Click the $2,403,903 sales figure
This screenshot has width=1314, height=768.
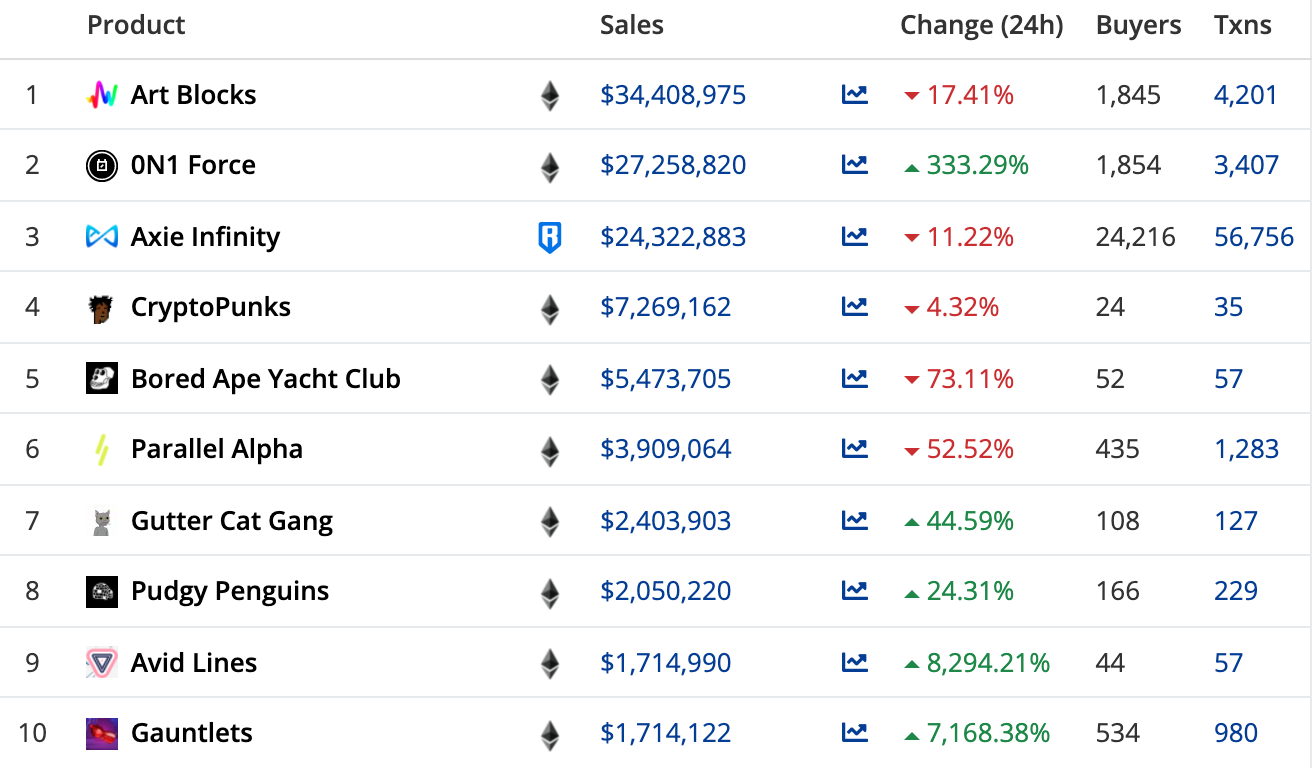[666, 521]
